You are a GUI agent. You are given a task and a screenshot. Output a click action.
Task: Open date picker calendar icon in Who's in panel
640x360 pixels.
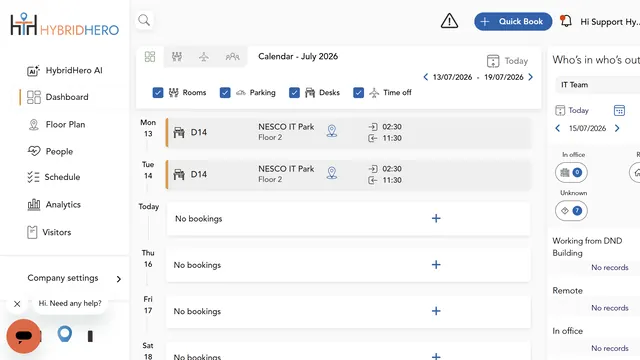point(619,110)
